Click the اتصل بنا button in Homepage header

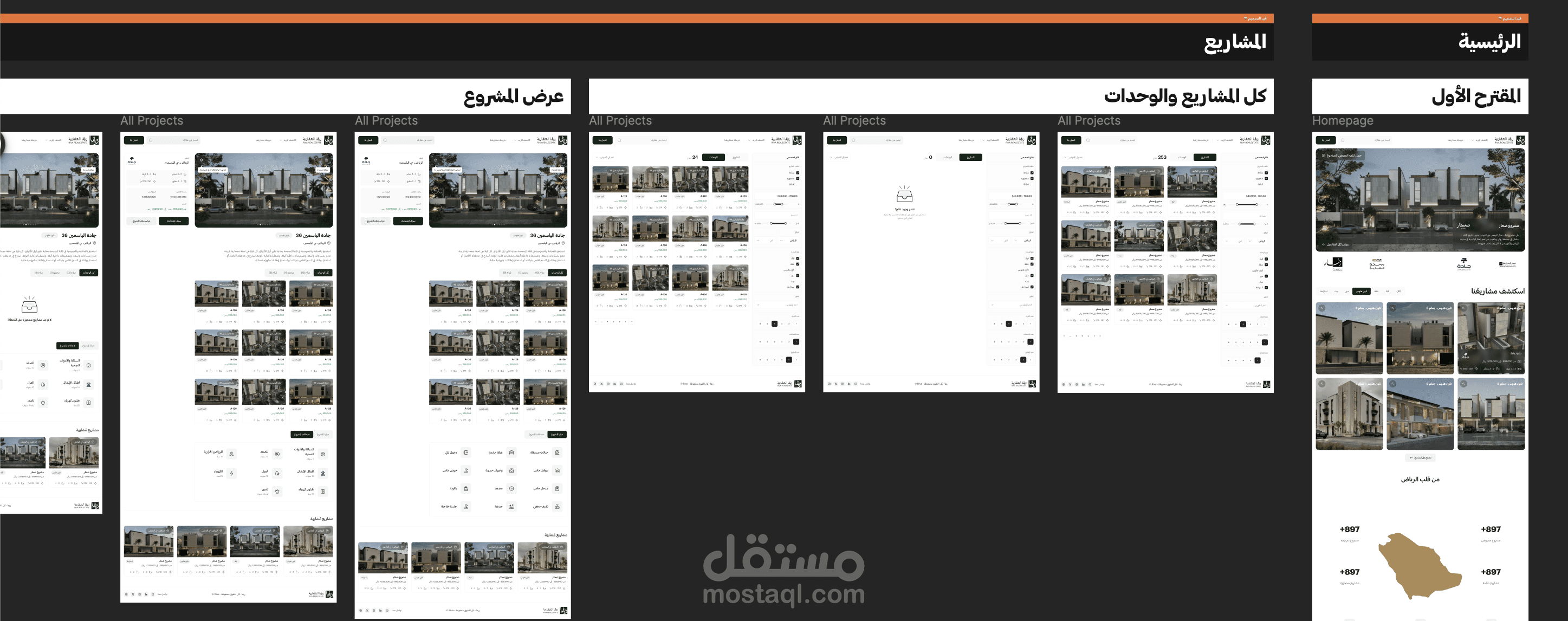tap(1326, 140)
